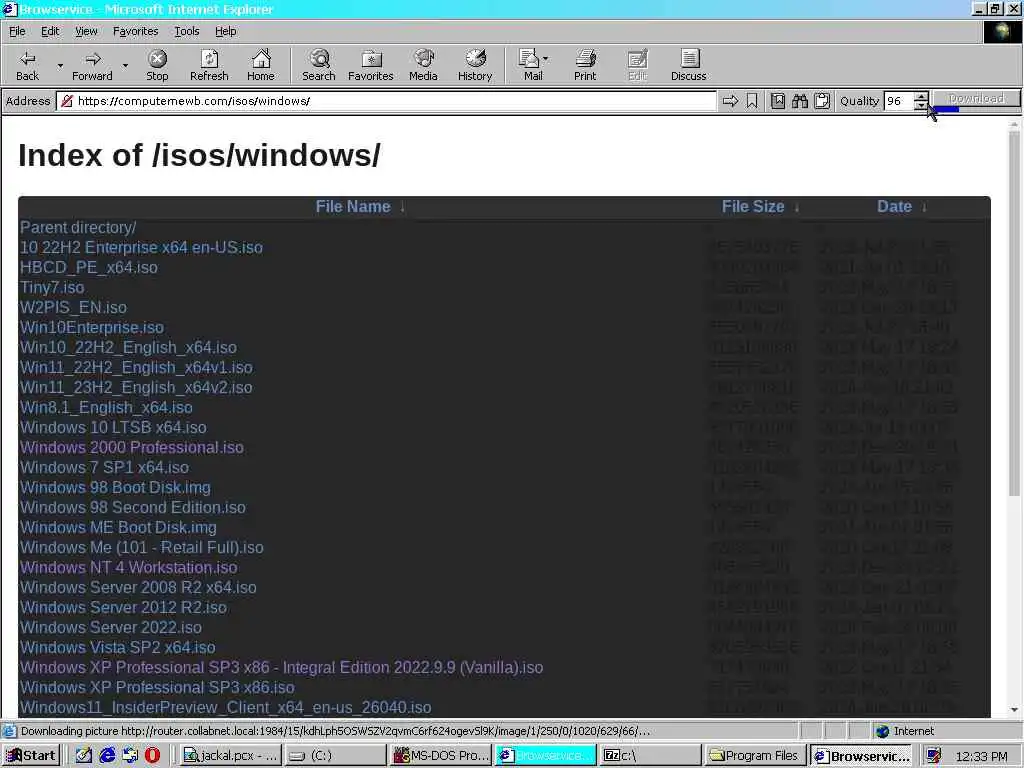1024x768 pixels.
Task: Open Win10Enterprise.iso link
Action: click(92, 327)
